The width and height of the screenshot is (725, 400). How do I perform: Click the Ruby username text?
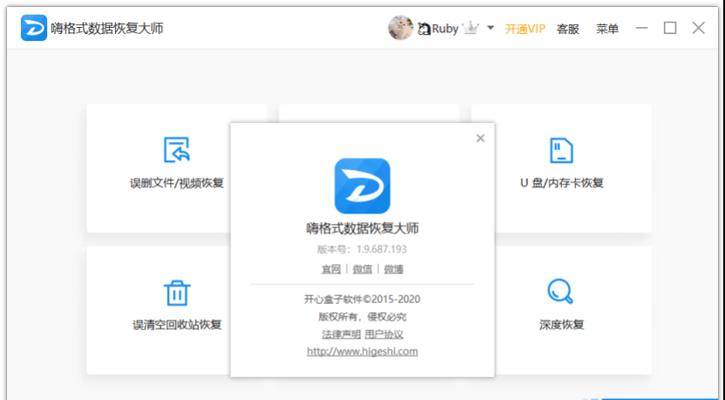(x=445, y=29)
